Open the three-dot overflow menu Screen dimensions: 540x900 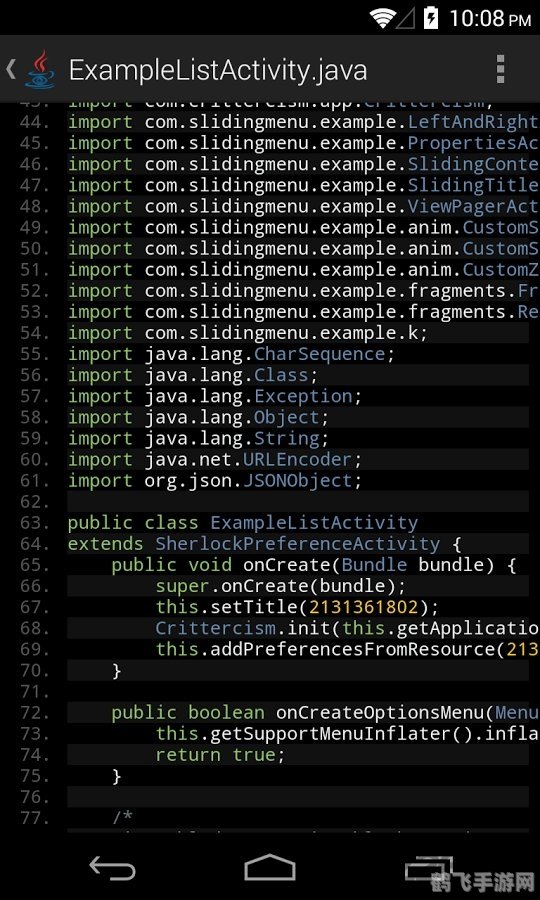[500, 69]
